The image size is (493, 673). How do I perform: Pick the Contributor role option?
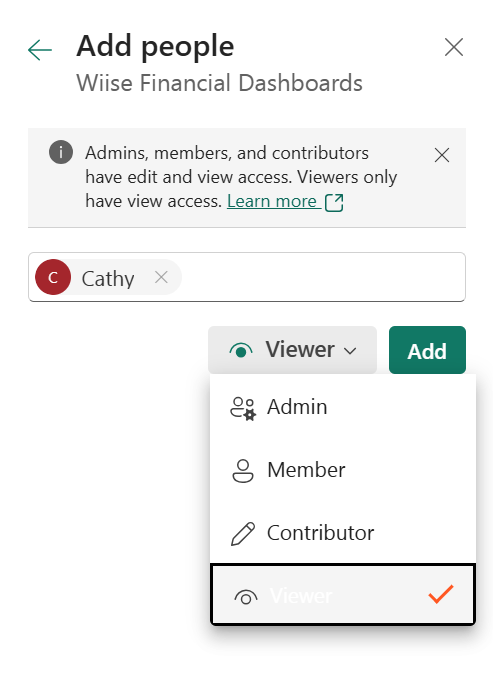click(x=343, y=533)
